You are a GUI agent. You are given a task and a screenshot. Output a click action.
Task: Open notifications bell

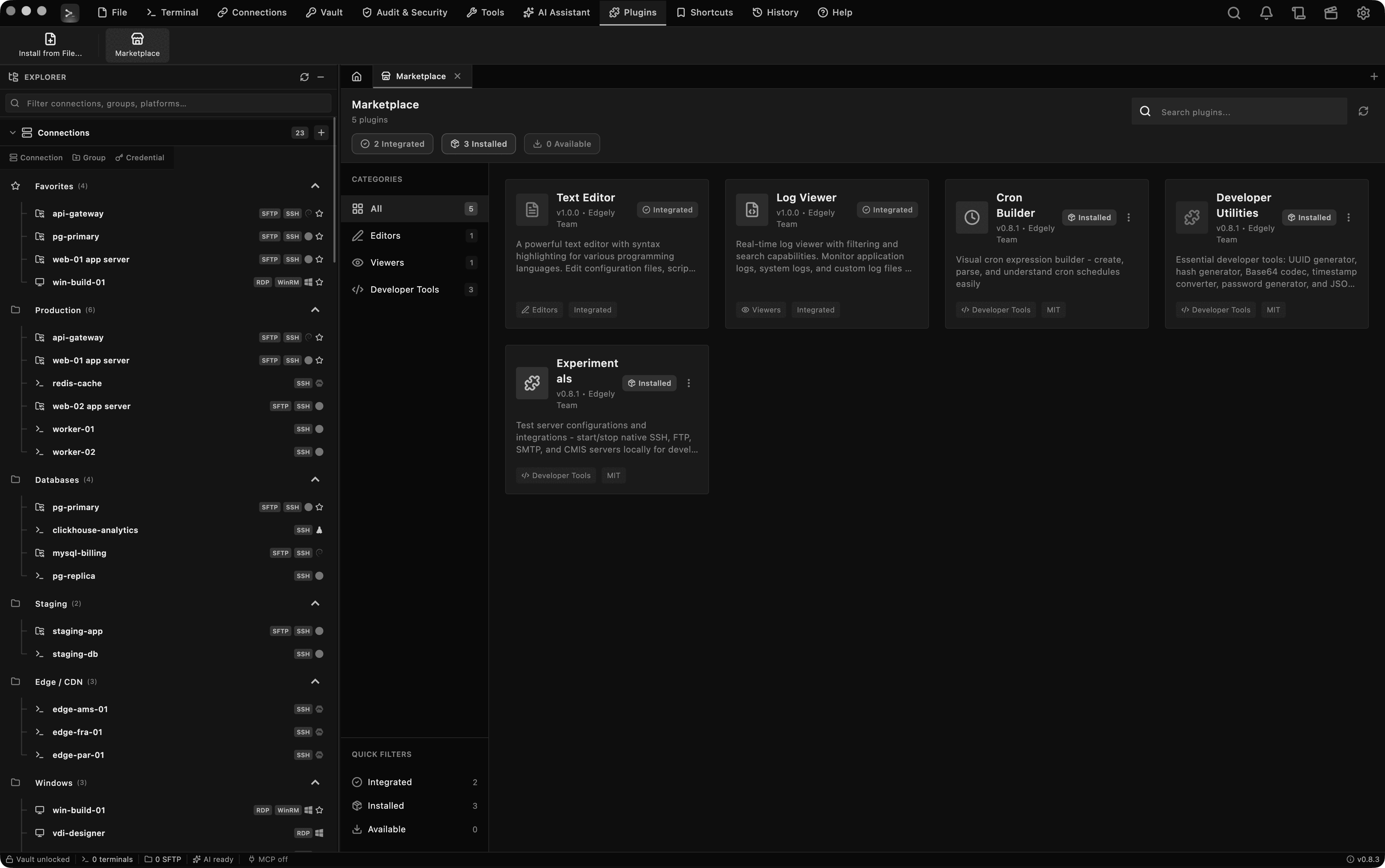1266,13
